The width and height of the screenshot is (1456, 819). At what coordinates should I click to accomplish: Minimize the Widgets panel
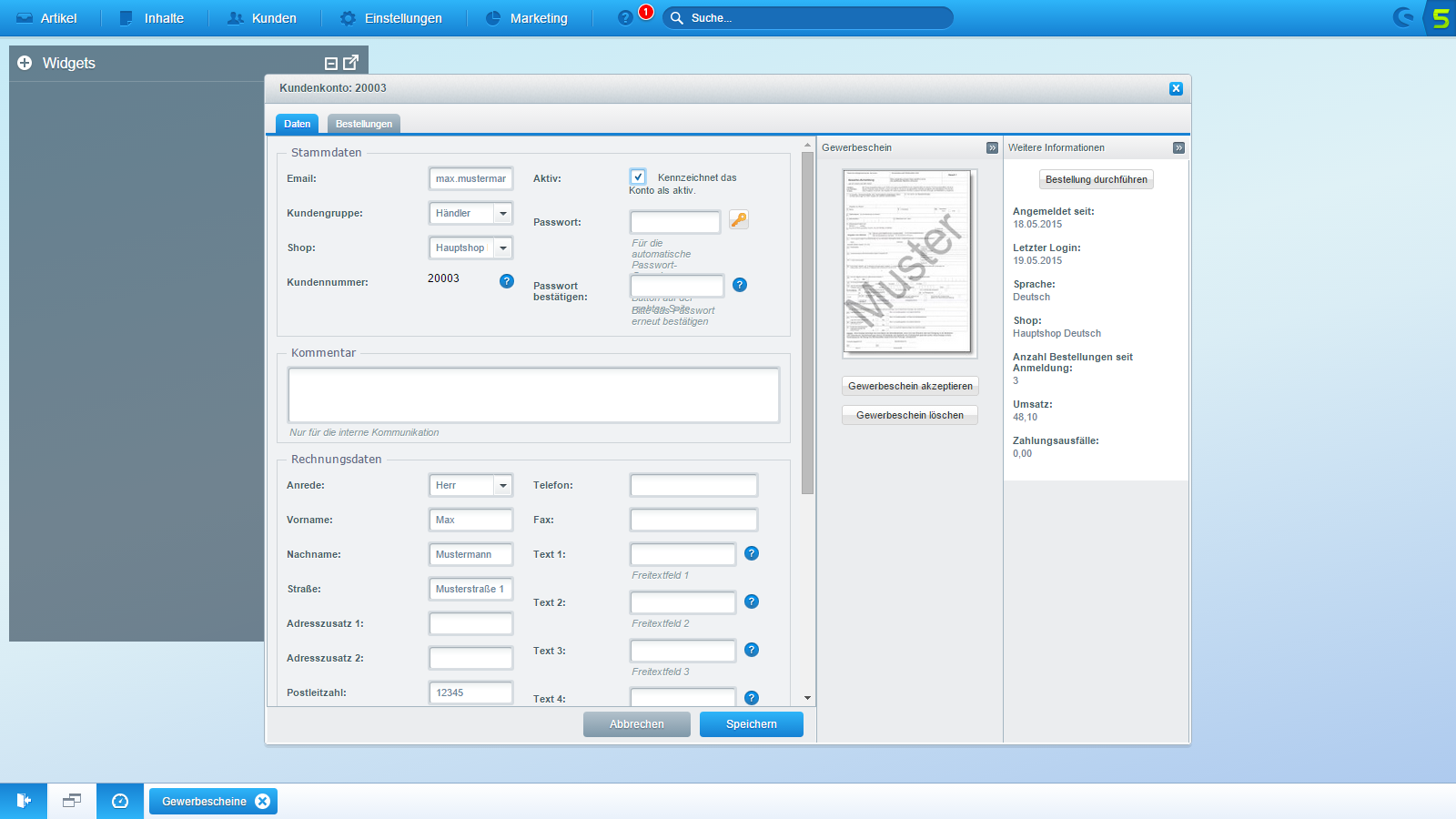pyautogui.click(x=331, y=63)
